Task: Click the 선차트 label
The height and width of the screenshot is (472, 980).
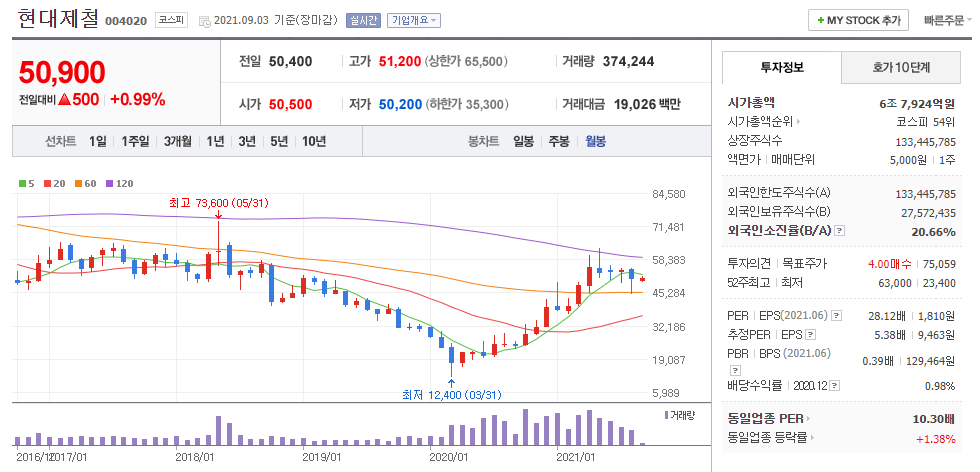Action: click(x=61, y=141)
